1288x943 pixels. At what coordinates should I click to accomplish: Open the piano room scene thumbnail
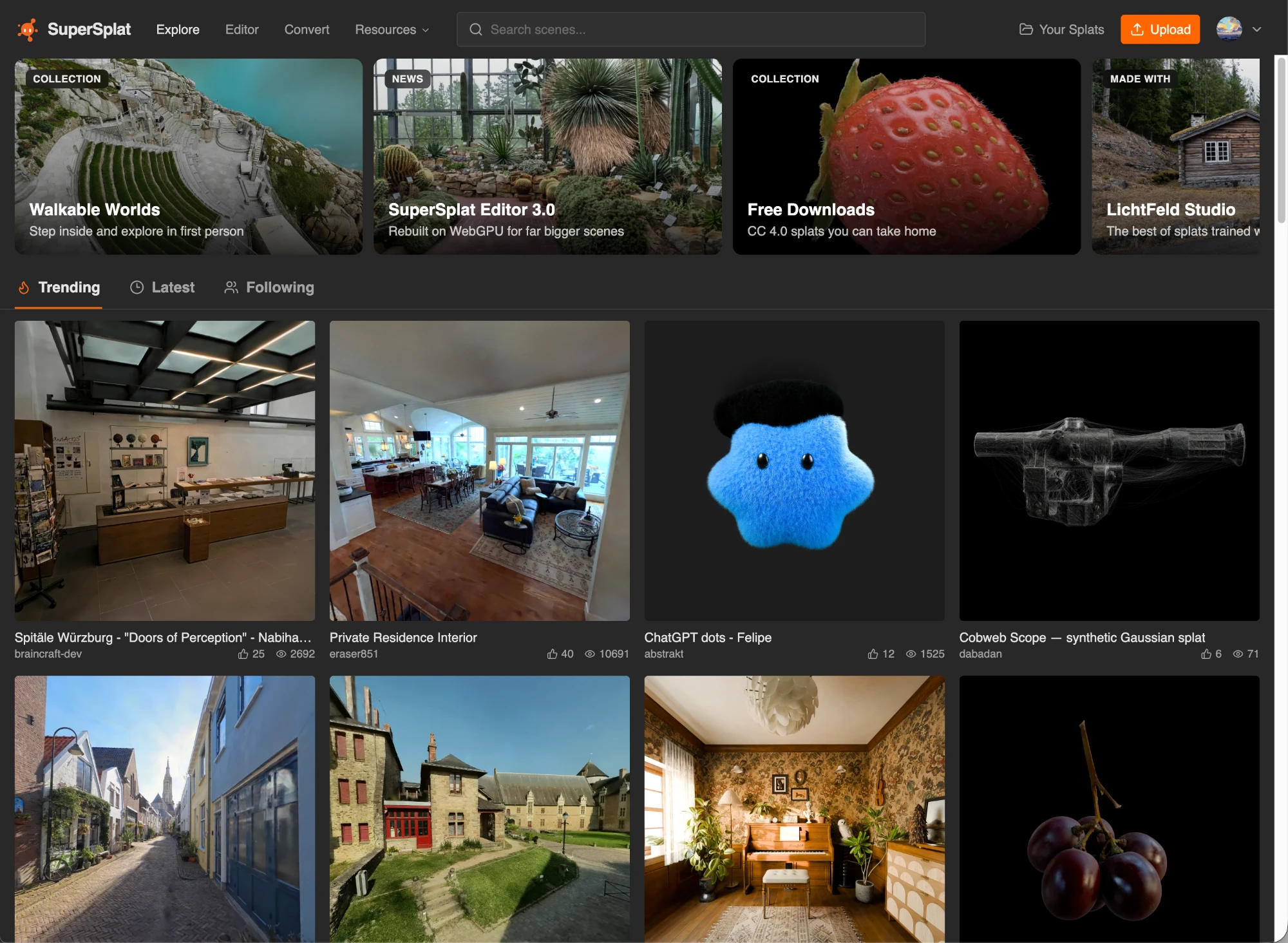(795, 809)
